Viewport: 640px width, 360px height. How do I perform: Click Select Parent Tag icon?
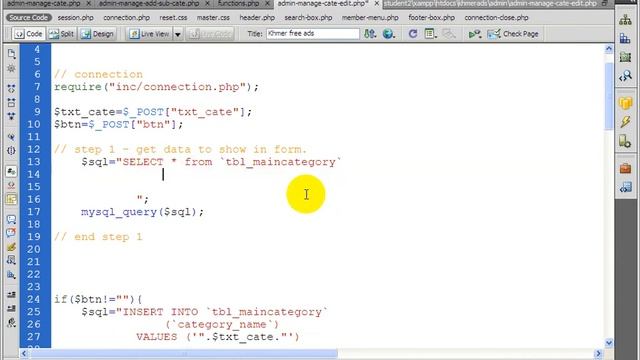11,137
